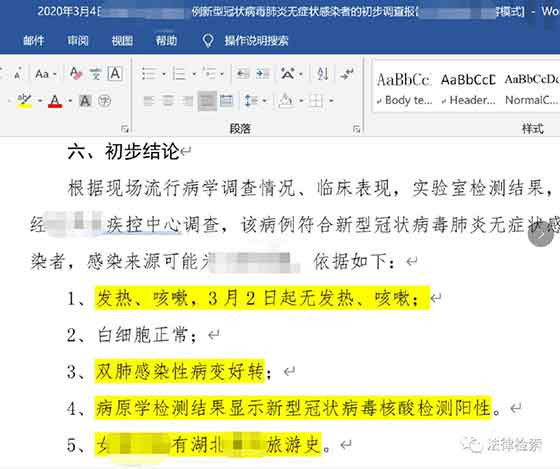
Task: Apply the Header... style
Action: coord(468,89)
